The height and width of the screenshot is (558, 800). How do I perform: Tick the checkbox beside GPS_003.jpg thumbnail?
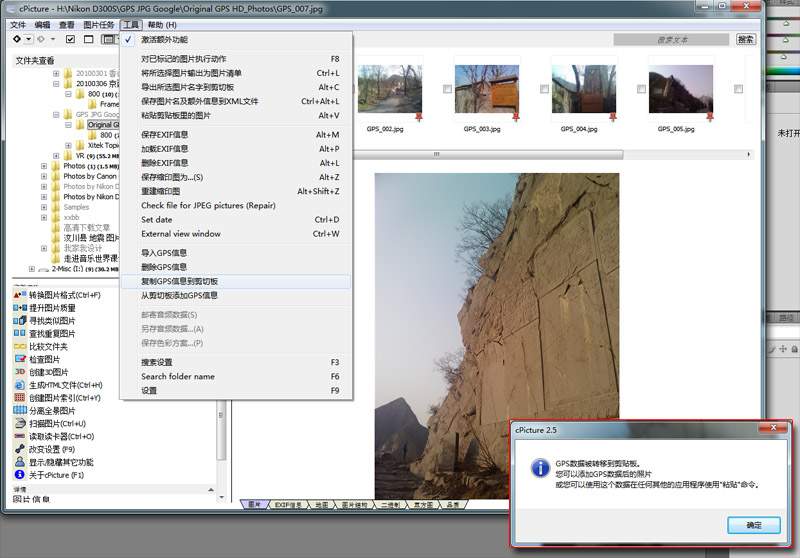446,90
